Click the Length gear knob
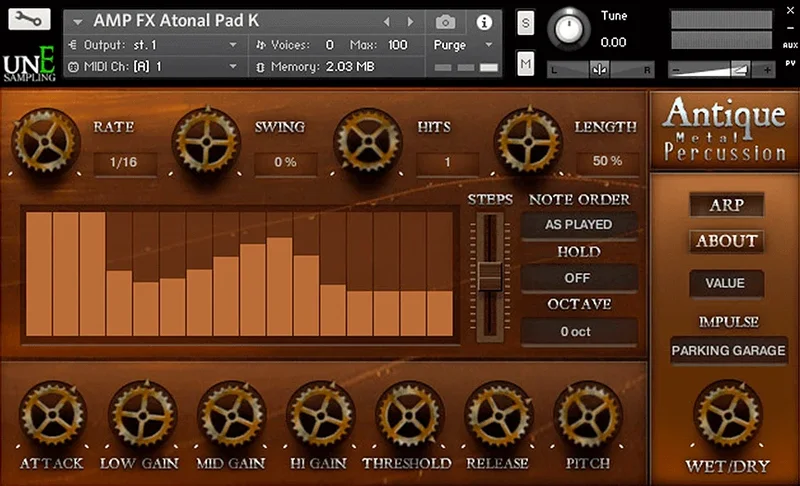 pos(528,141)
